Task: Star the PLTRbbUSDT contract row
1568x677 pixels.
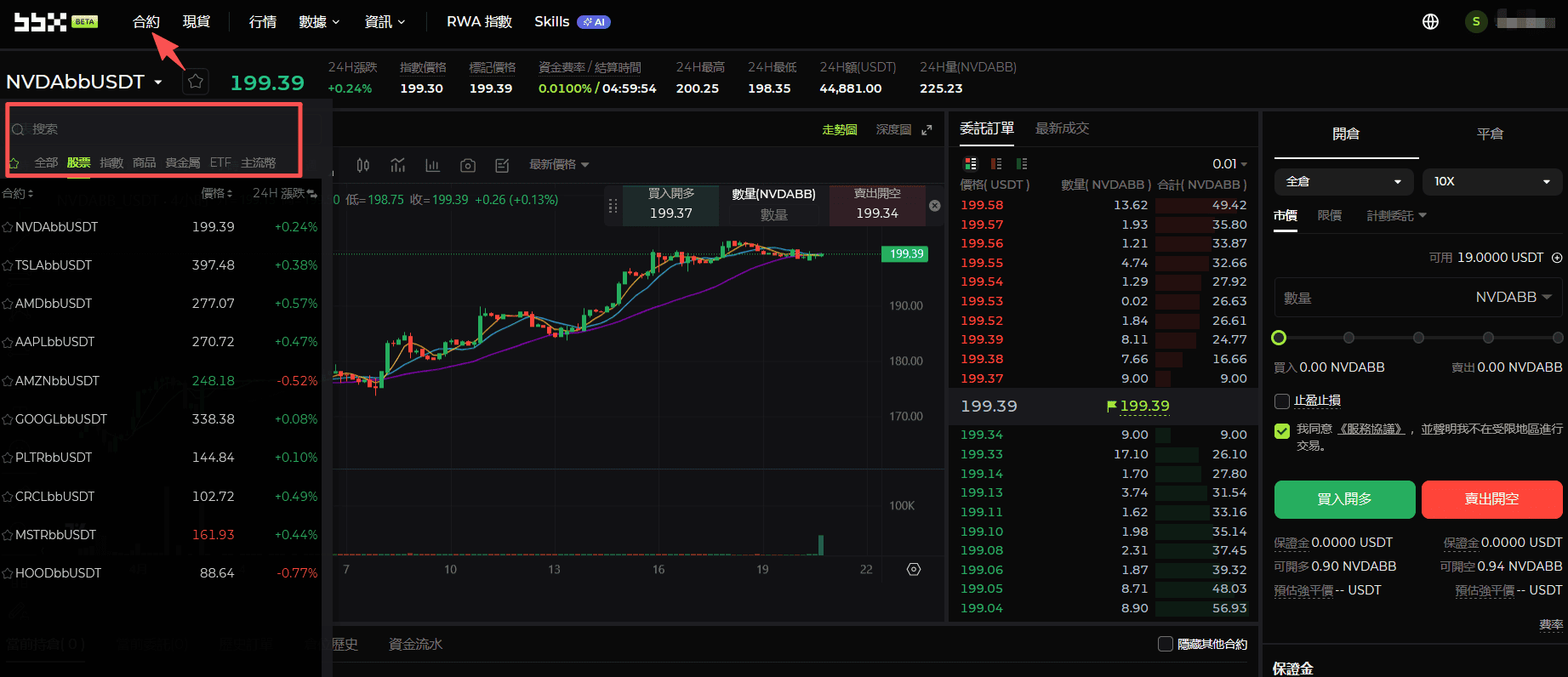Action: pyautogui.click(x=7, y=458)
